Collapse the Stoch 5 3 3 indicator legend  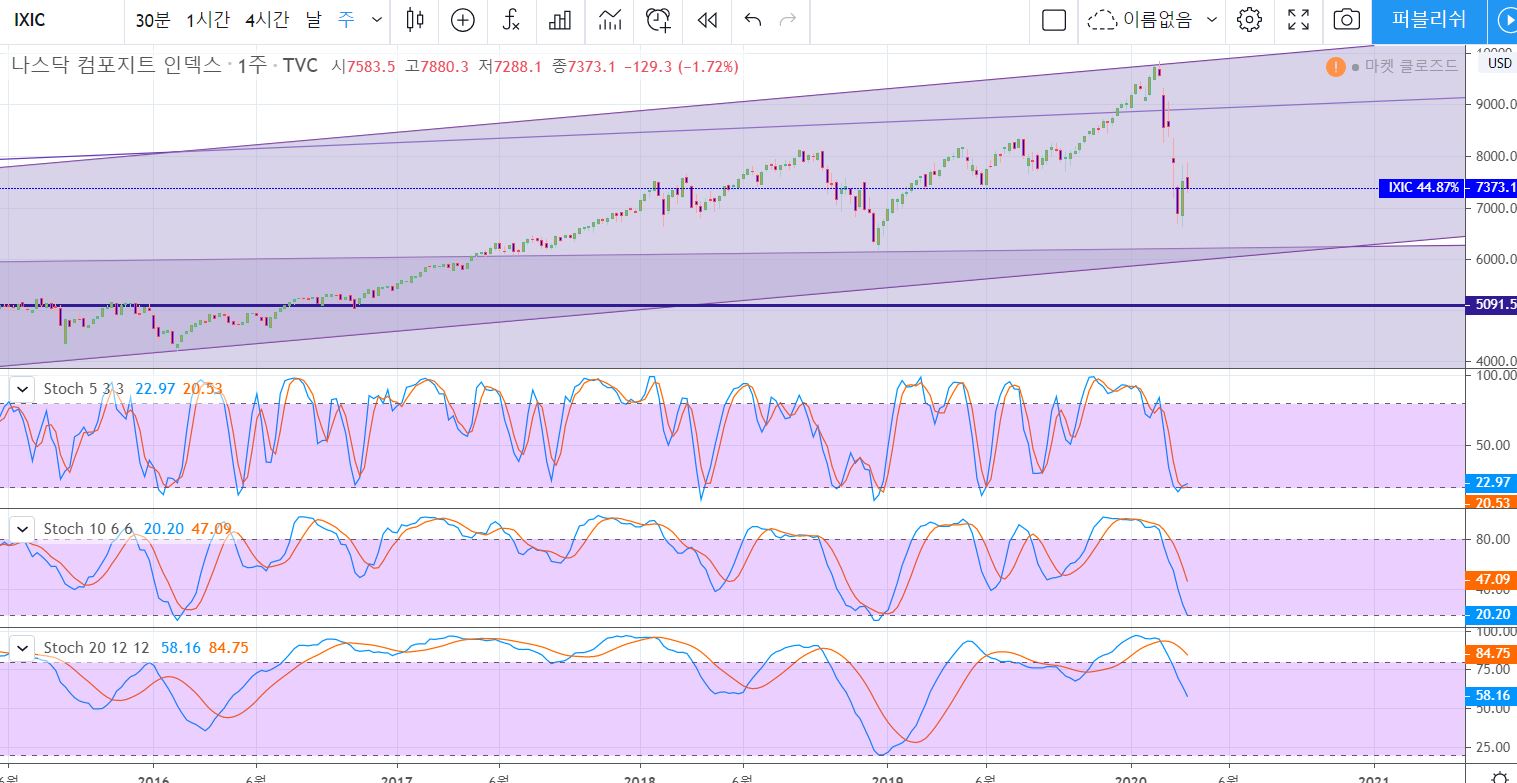[23, 389]
